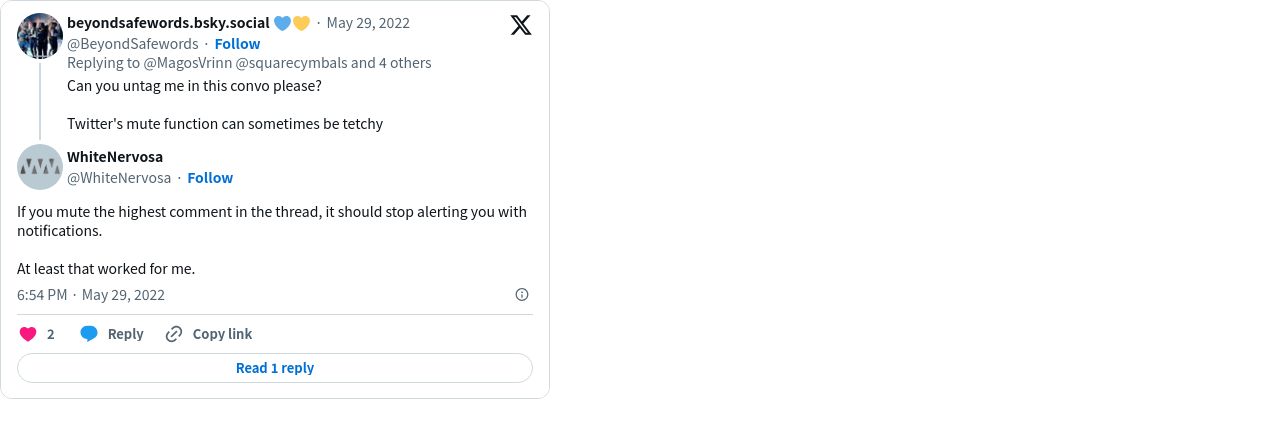1284x434 pixels.
Task: Click the X logo icon
Action: pyautogui.click(x=521, y=25)
